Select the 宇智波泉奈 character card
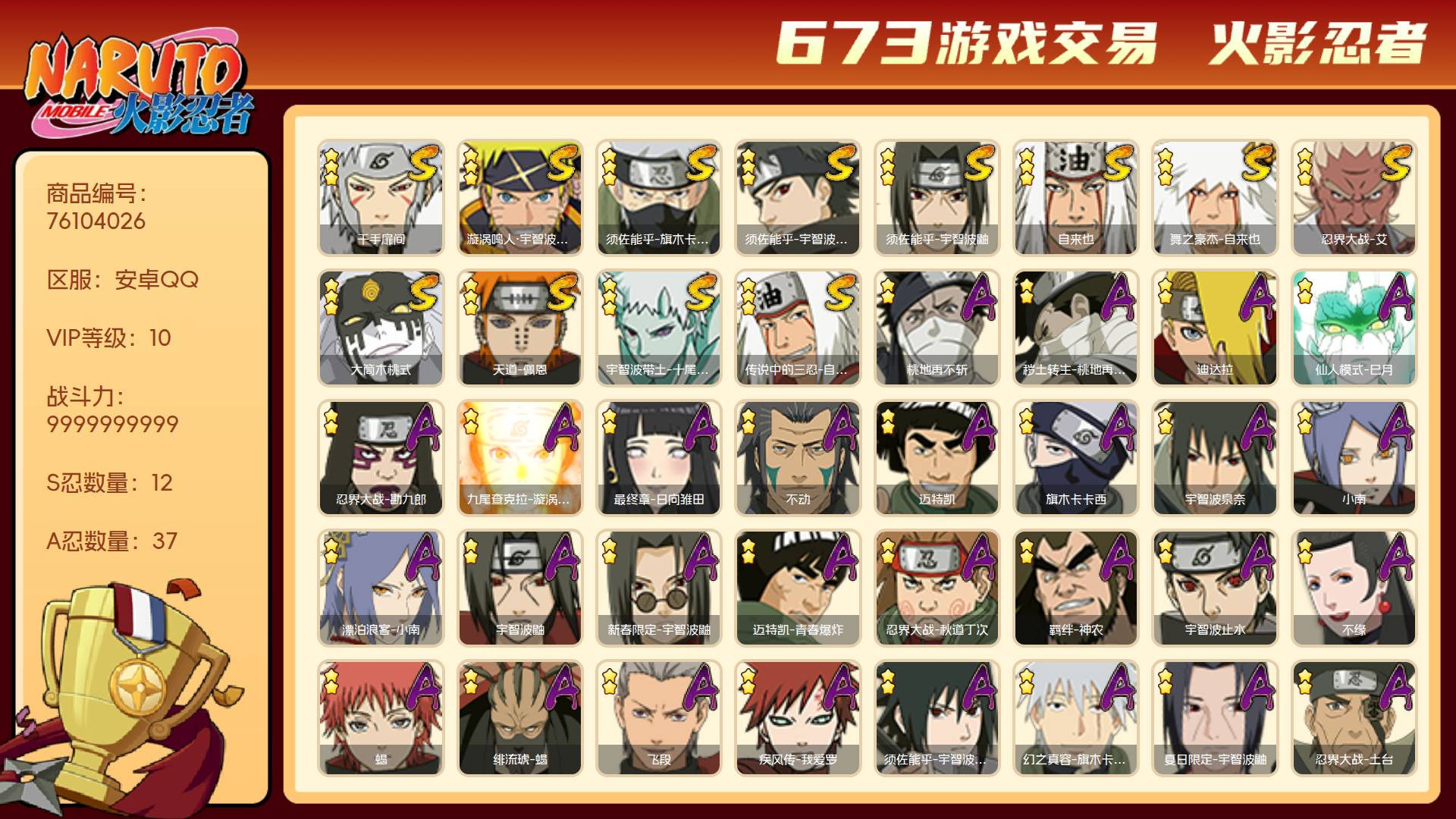 click(x=1215, y=458)
